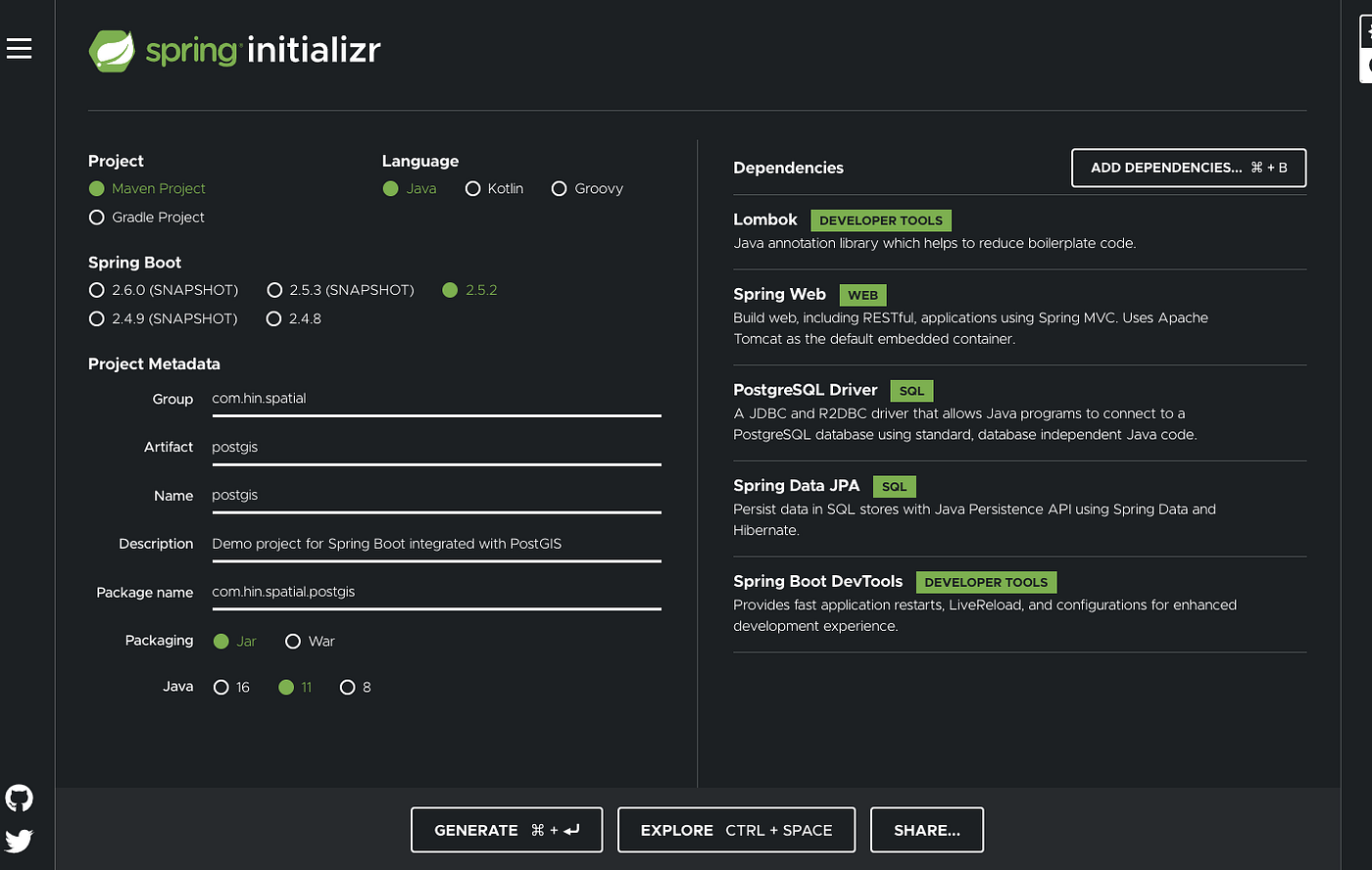
Task: Select Spring Boot 2.4.8 version
Action: pyautogui.click(x=294, y=318)
